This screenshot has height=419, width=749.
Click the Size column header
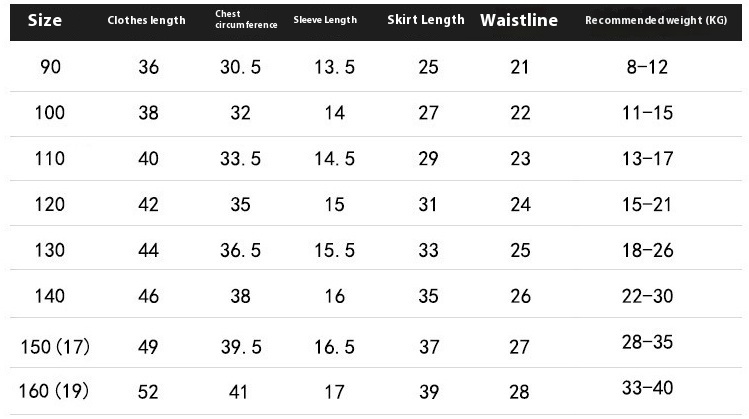[x=46, y=20]
